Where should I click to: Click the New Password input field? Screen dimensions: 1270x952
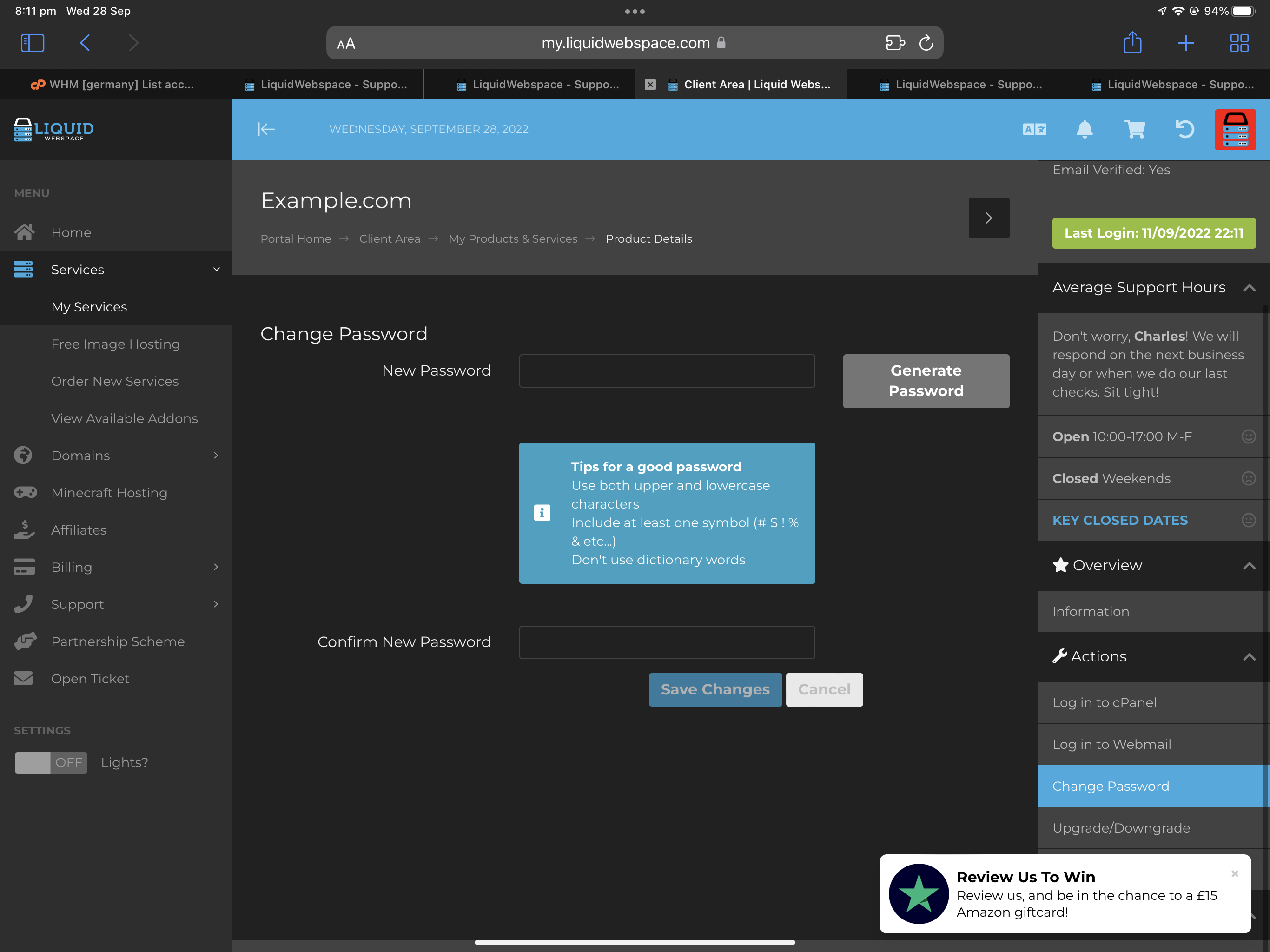(667, 371)
